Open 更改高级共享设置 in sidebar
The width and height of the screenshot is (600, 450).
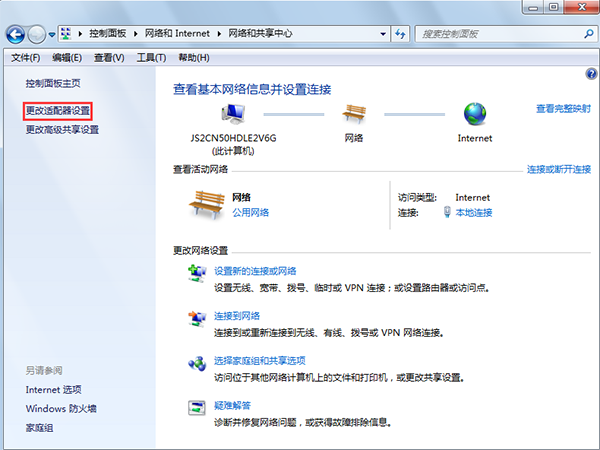62,130
